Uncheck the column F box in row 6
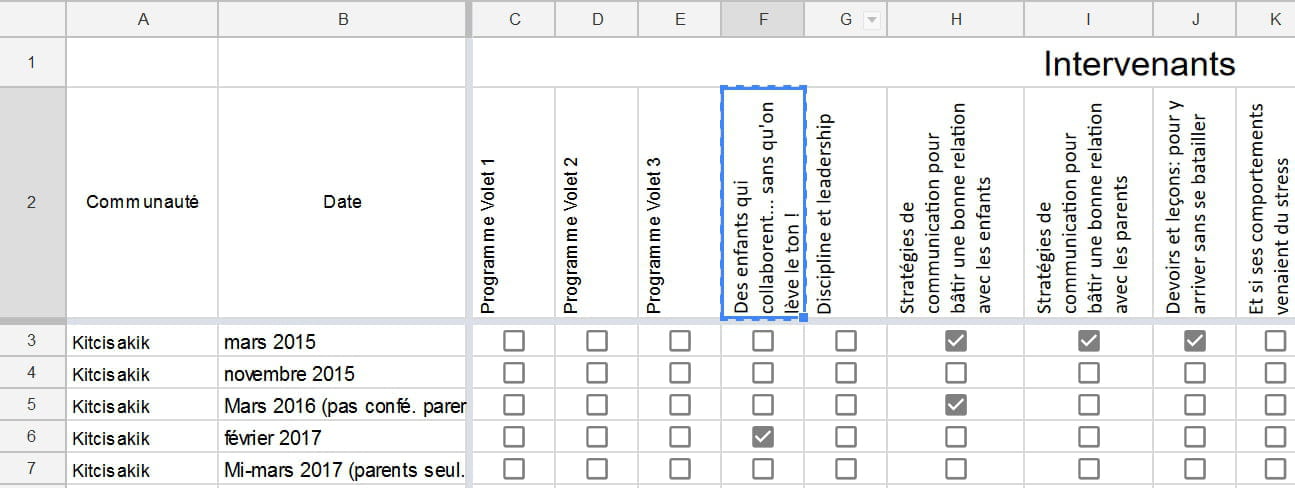Viewport: 1295px width, 488px height. pyautogui.click(x=763, y=437)
